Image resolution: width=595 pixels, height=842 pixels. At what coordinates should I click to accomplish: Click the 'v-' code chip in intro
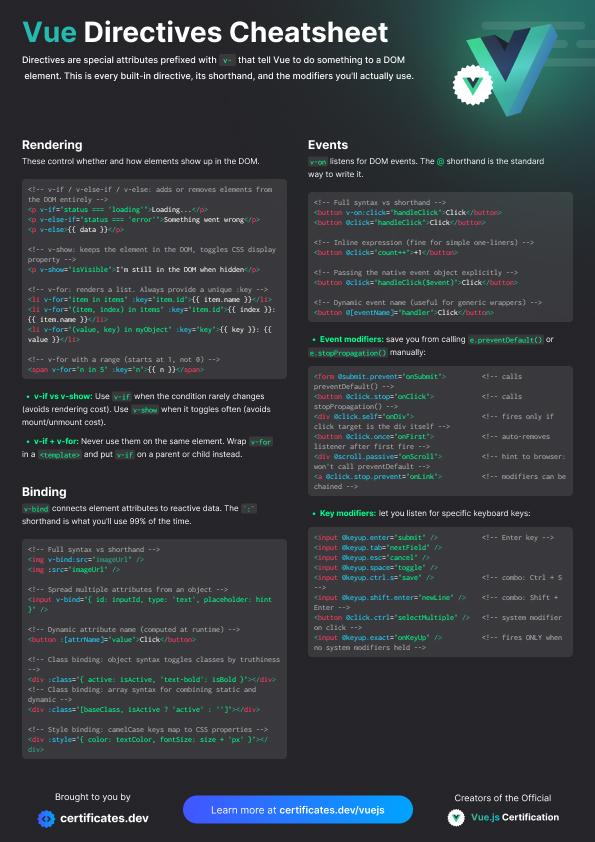(226, 60)
